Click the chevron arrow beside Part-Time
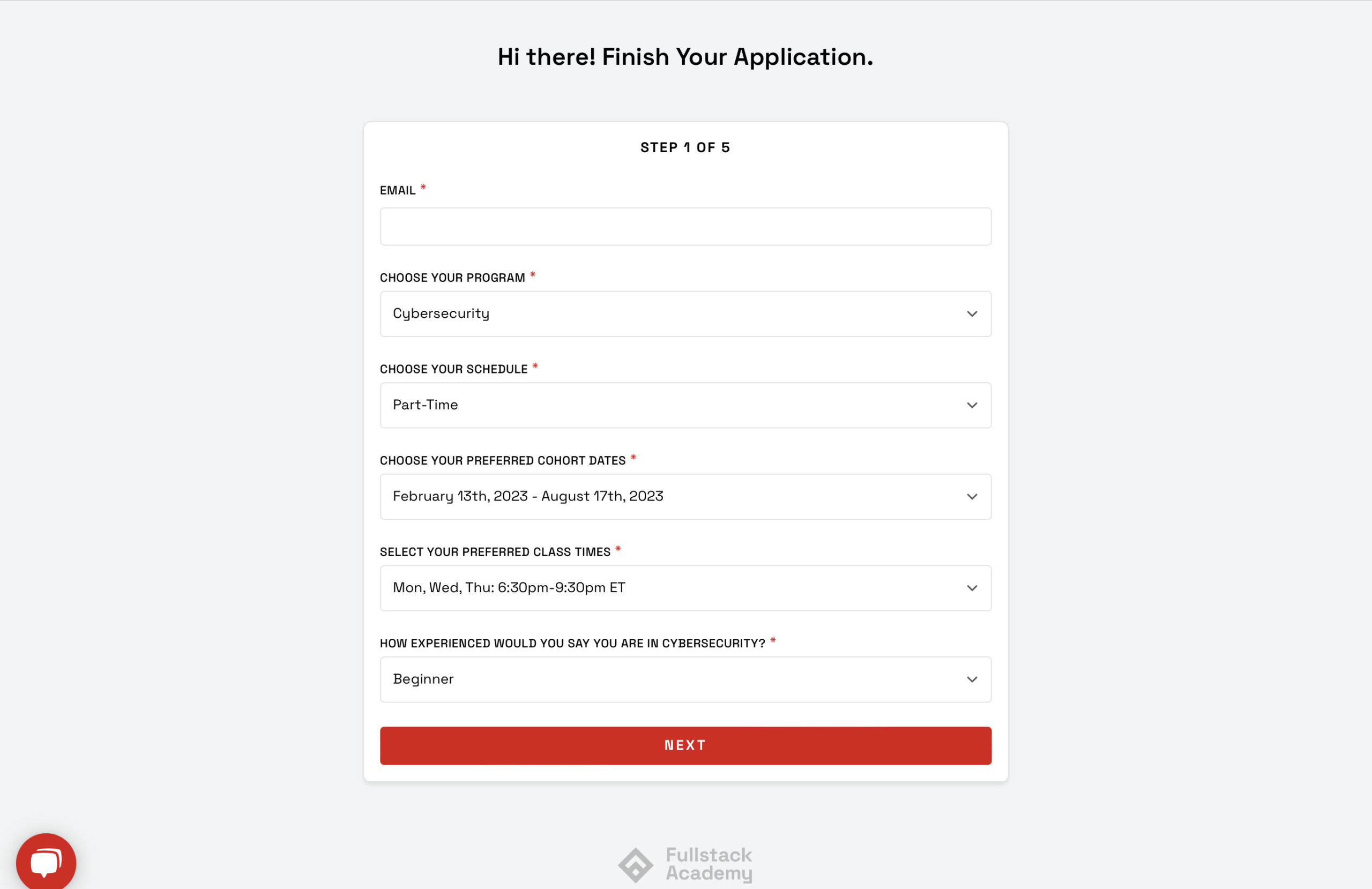The image size is (1372, 889). pyautogui.click(x=972, y=405)
